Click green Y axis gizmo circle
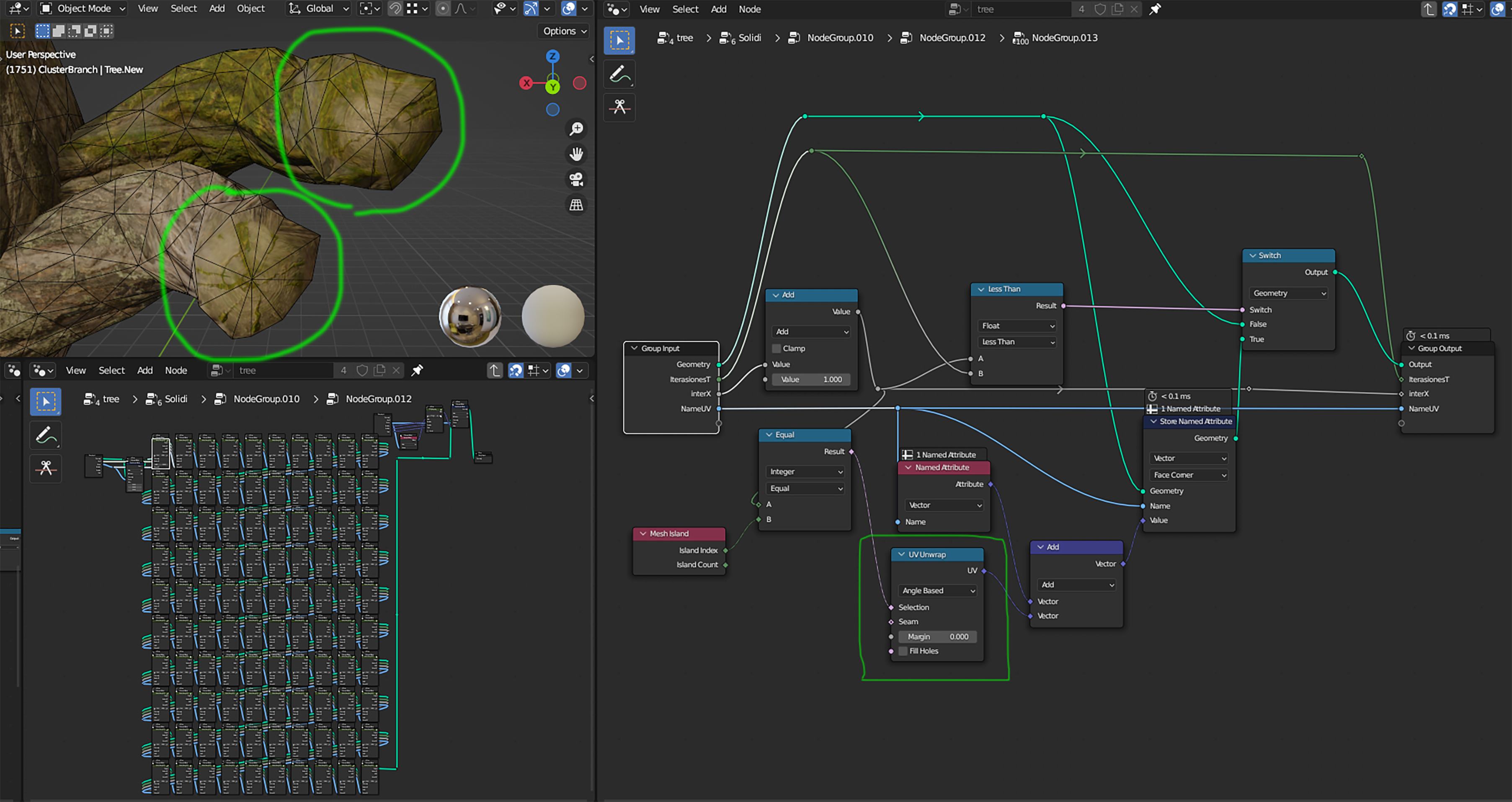1512x802 pixels. pyautogui.click(x=552, y=87)
